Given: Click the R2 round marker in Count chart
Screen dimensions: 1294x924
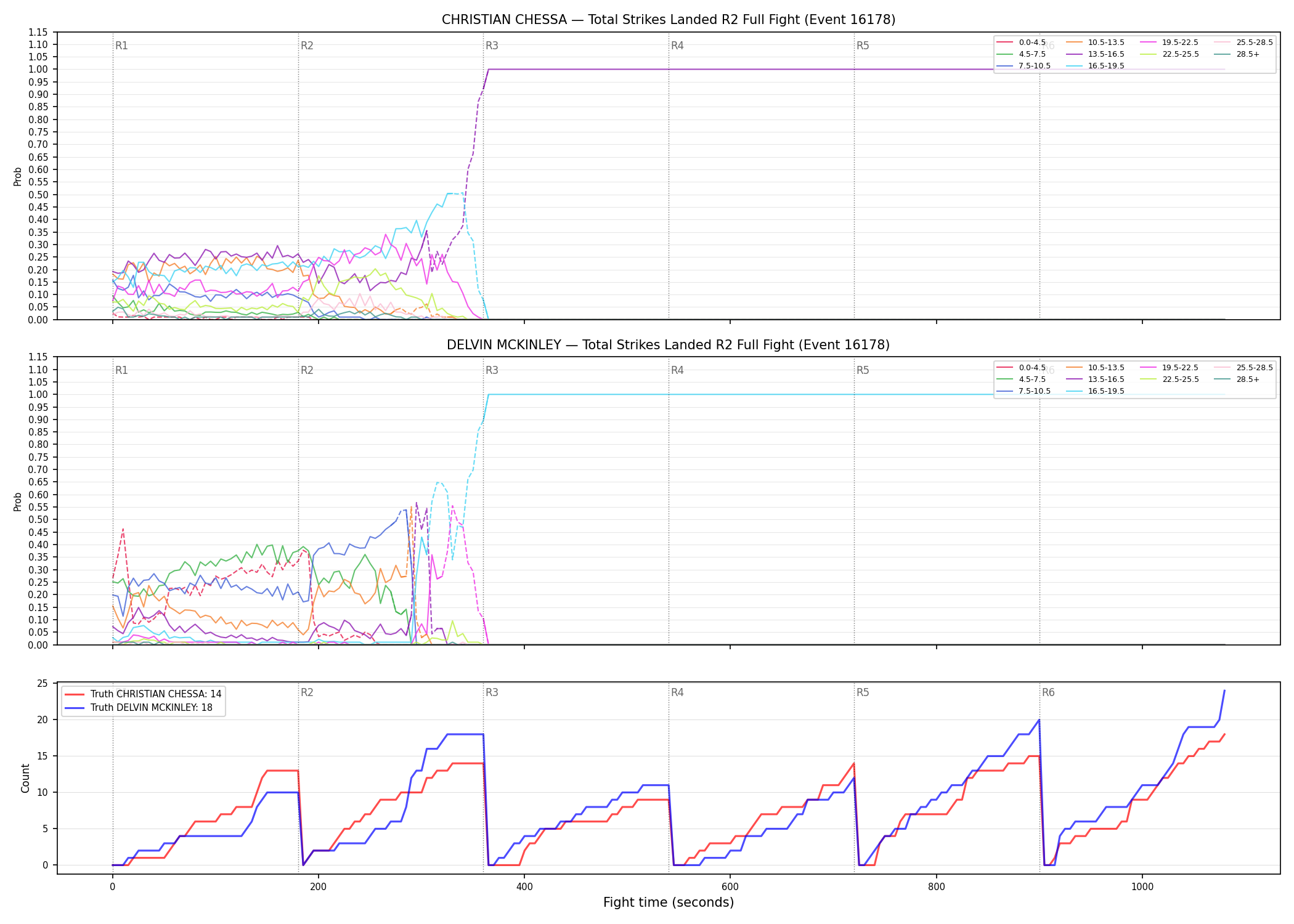Looking at the screenshot, I should tap(307, 692).
